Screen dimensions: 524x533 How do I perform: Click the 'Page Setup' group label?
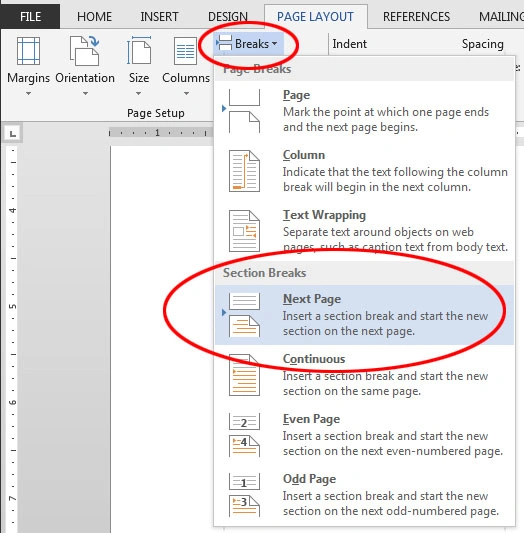[x=156, y=113]
